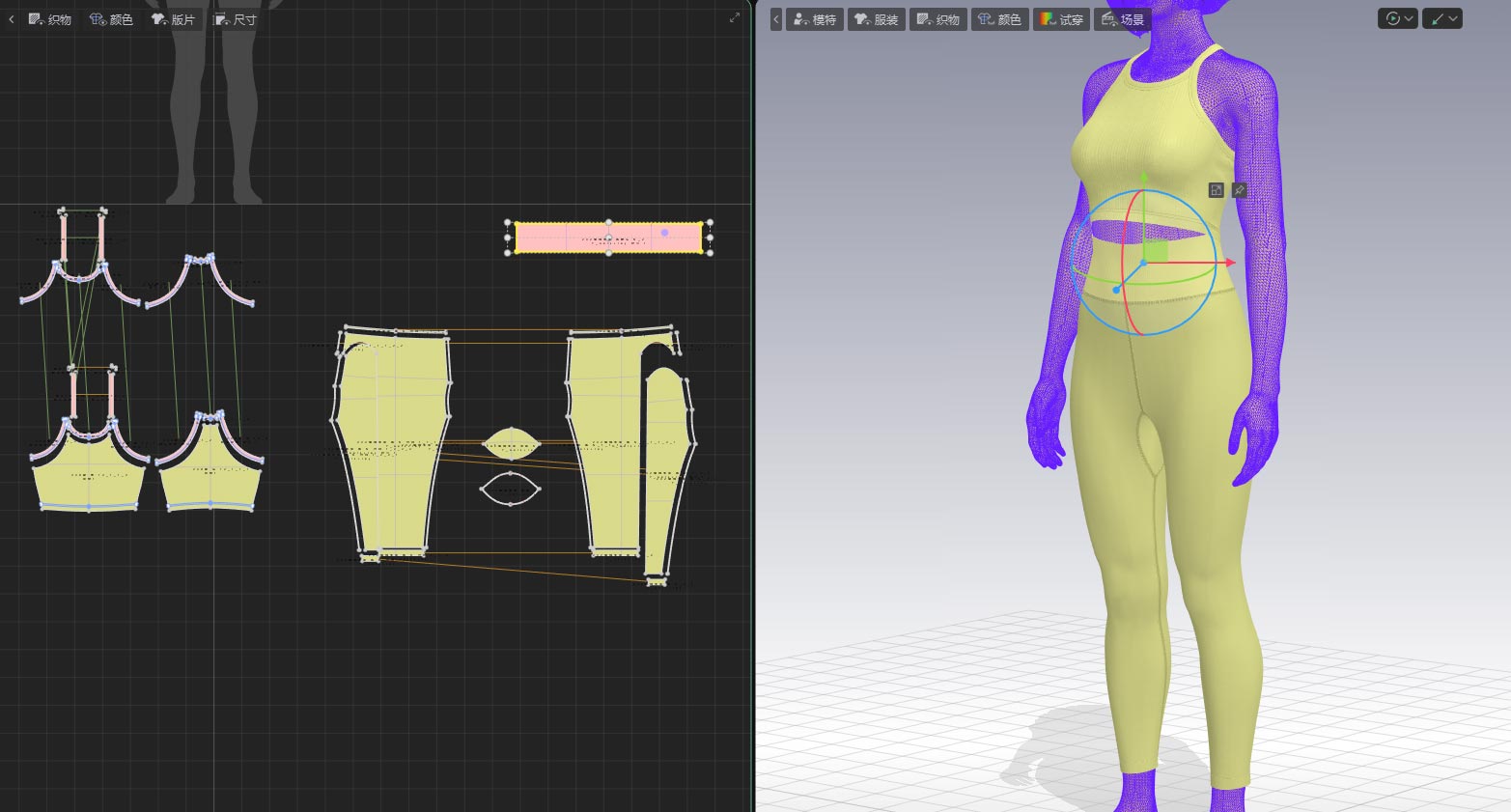The height and width of the screenshot is (812, 1511).
Task: Click the blue Z-axis handle on the gizmo
Action: point(1117,289)
